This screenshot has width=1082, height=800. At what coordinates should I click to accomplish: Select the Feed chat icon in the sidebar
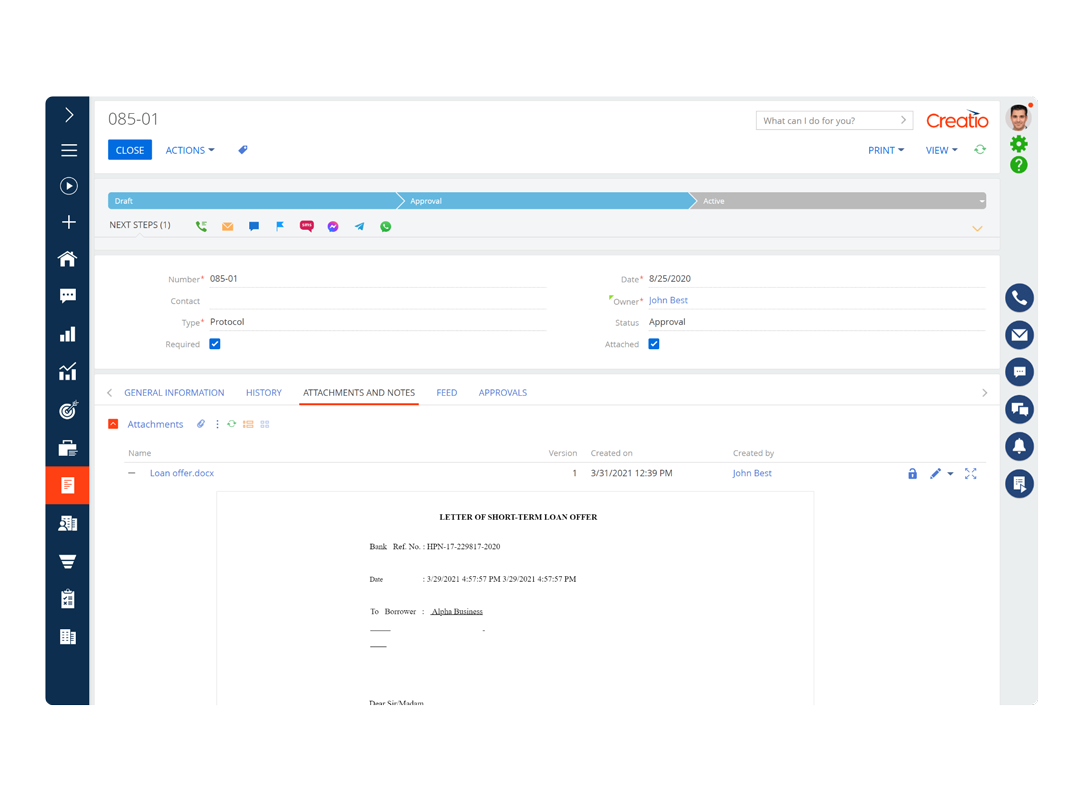68,295
